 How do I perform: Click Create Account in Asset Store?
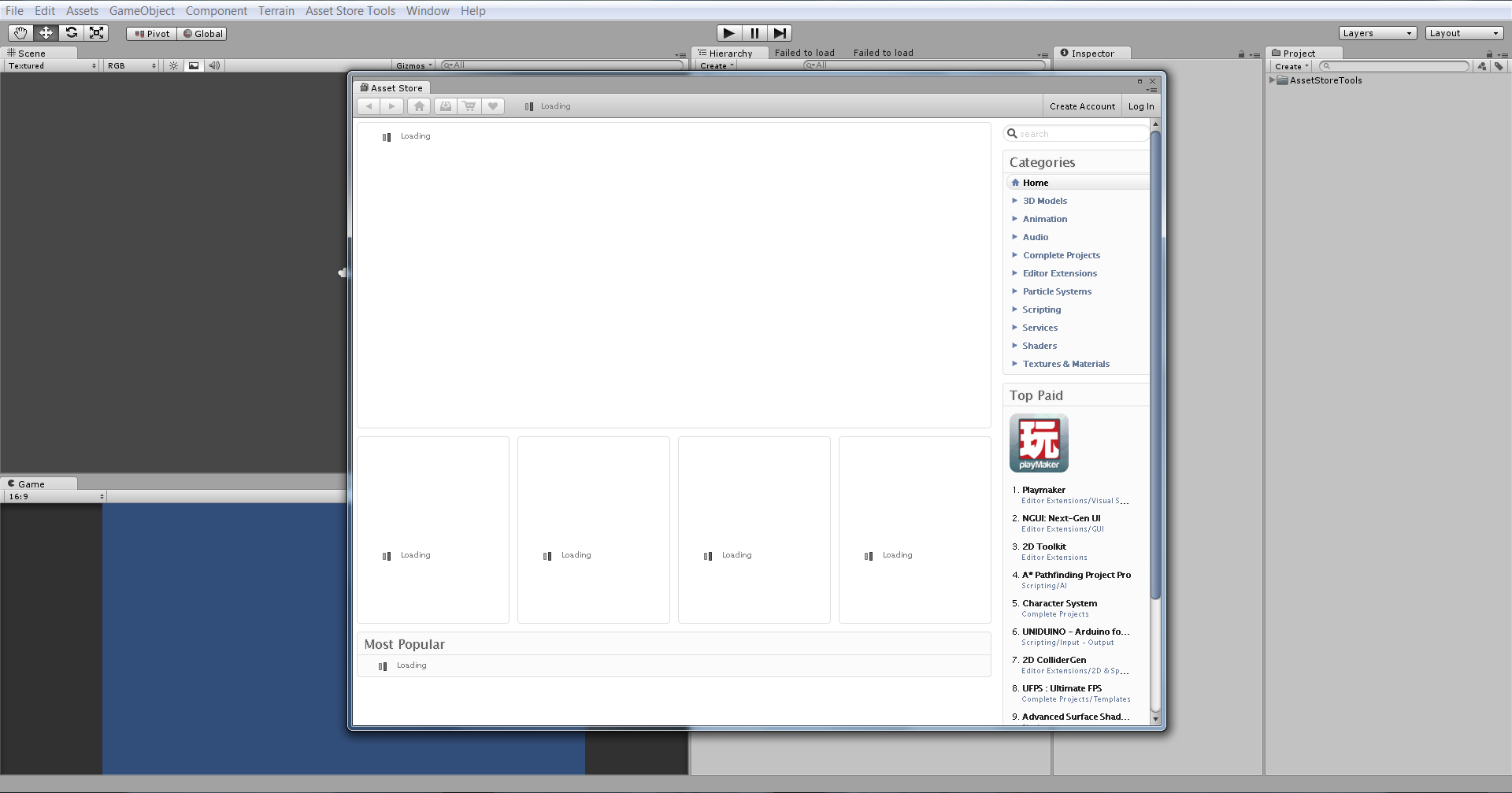coord(1082,106)
